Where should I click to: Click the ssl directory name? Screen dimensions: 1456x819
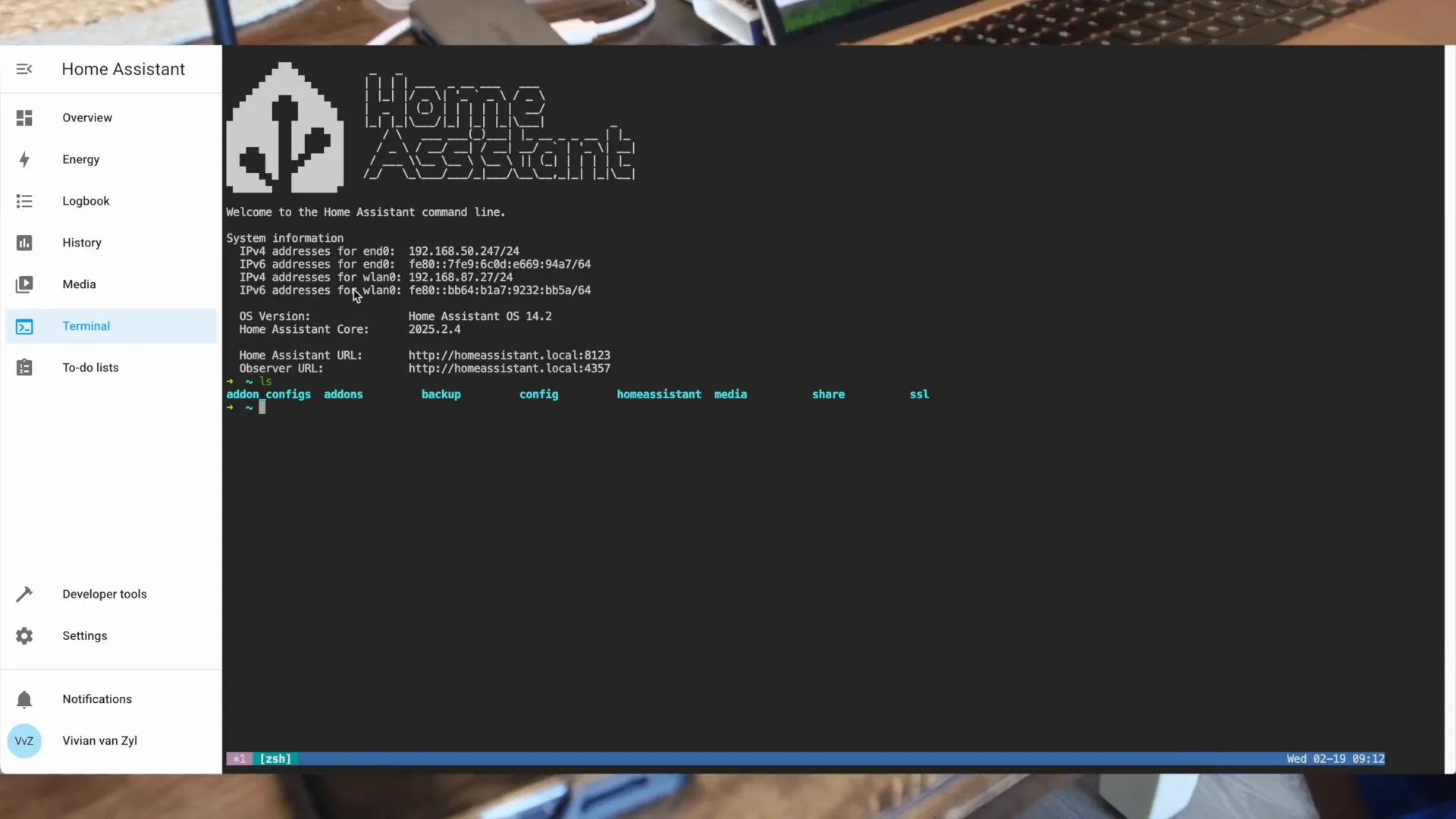pyautogui.click(x=919, y=394)
